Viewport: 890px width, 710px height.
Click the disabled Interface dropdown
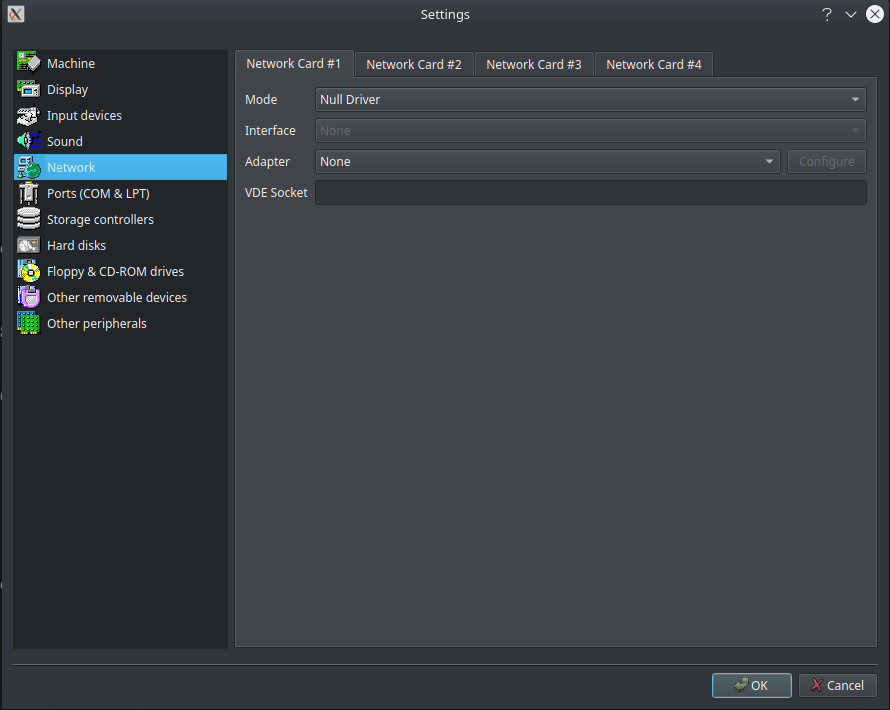[x=591, y=131]
